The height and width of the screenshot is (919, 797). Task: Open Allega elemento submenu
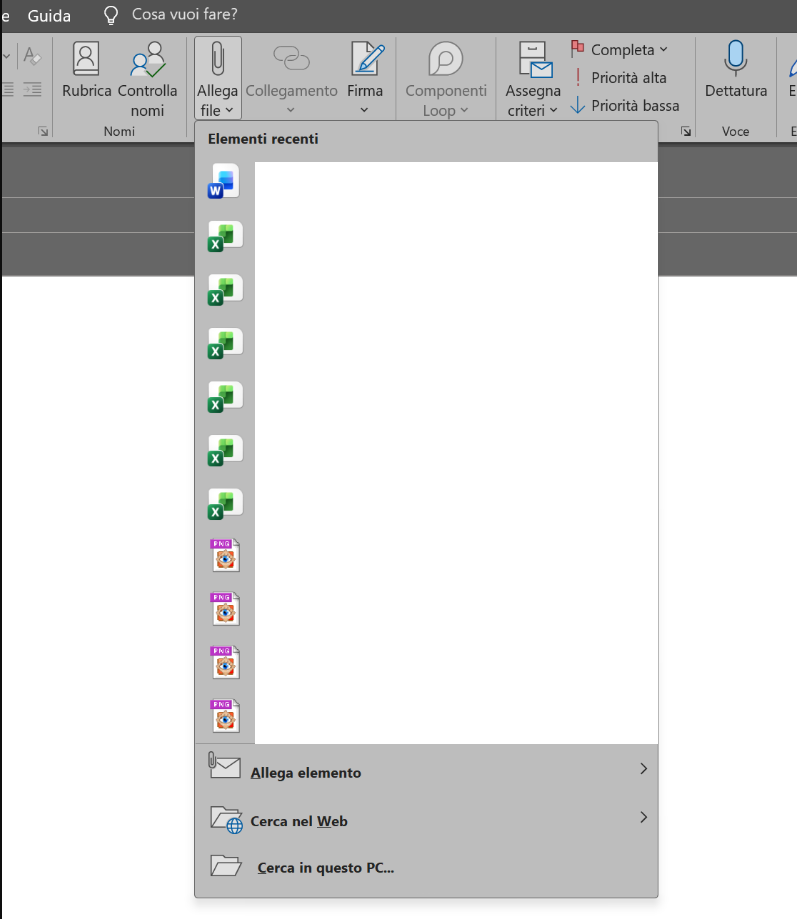[x=427, y=770]
